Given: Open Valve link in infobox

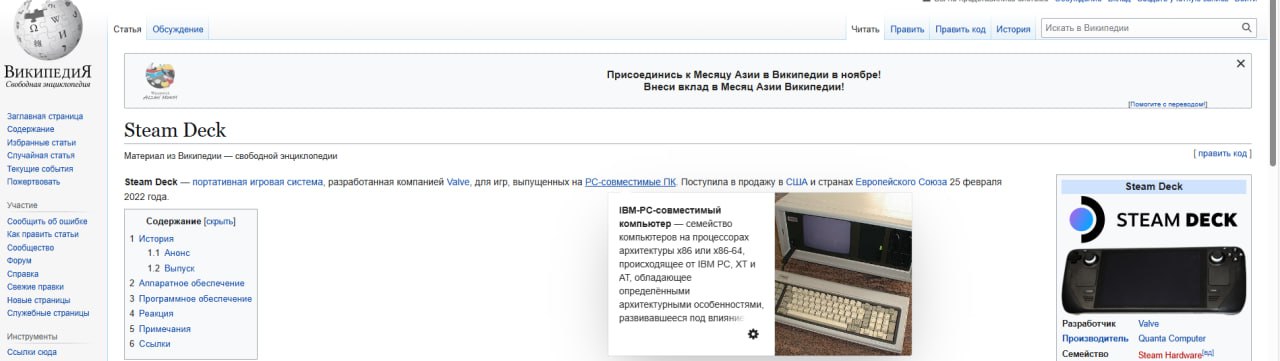Looking at the screenshot, I should [x=1149, y=324].
